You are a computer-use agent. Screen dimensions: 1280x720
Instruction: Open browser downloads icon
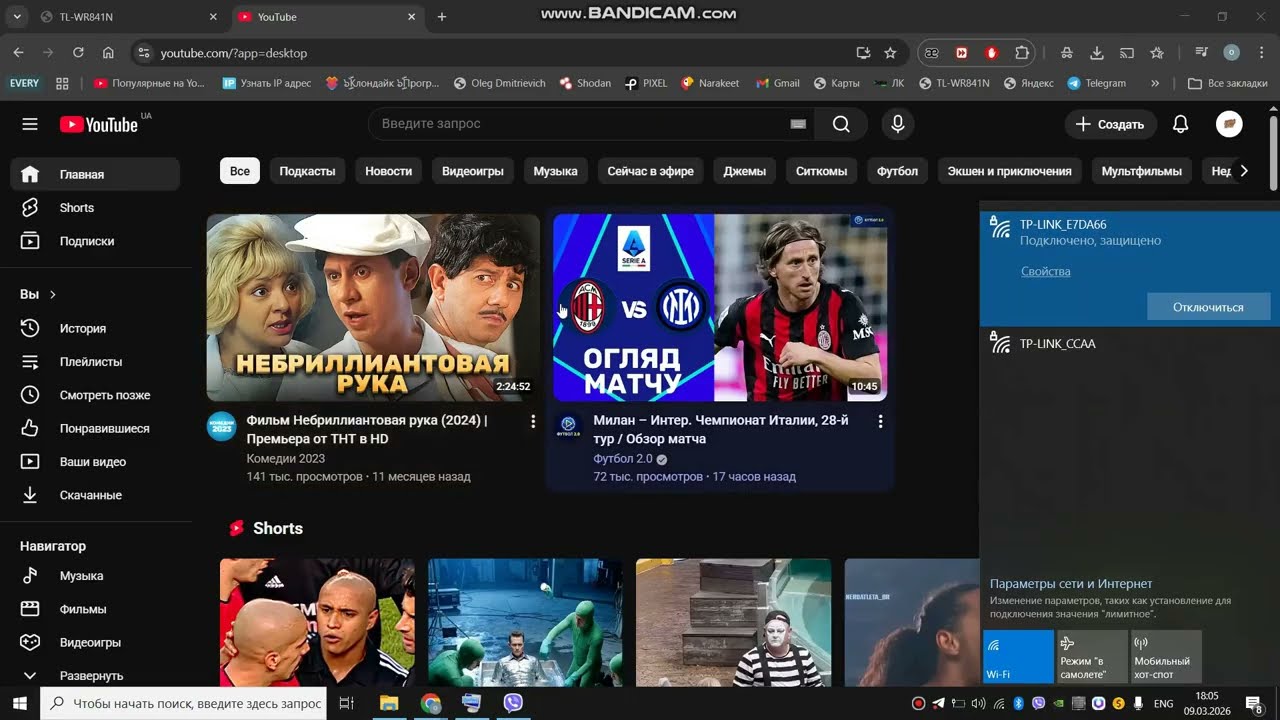(x=1097, y=53)
